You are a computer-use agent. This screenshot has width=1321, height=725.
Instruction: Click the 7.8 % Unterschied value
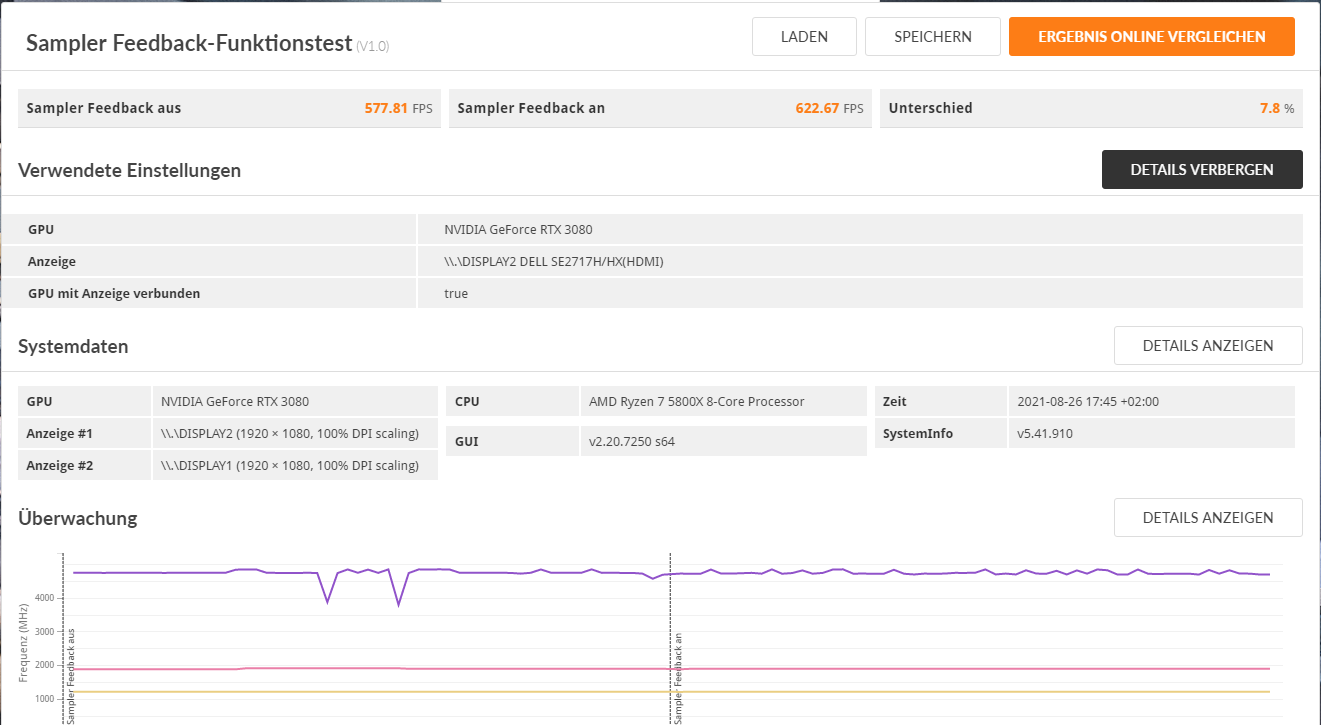[x=1277, y=108]
